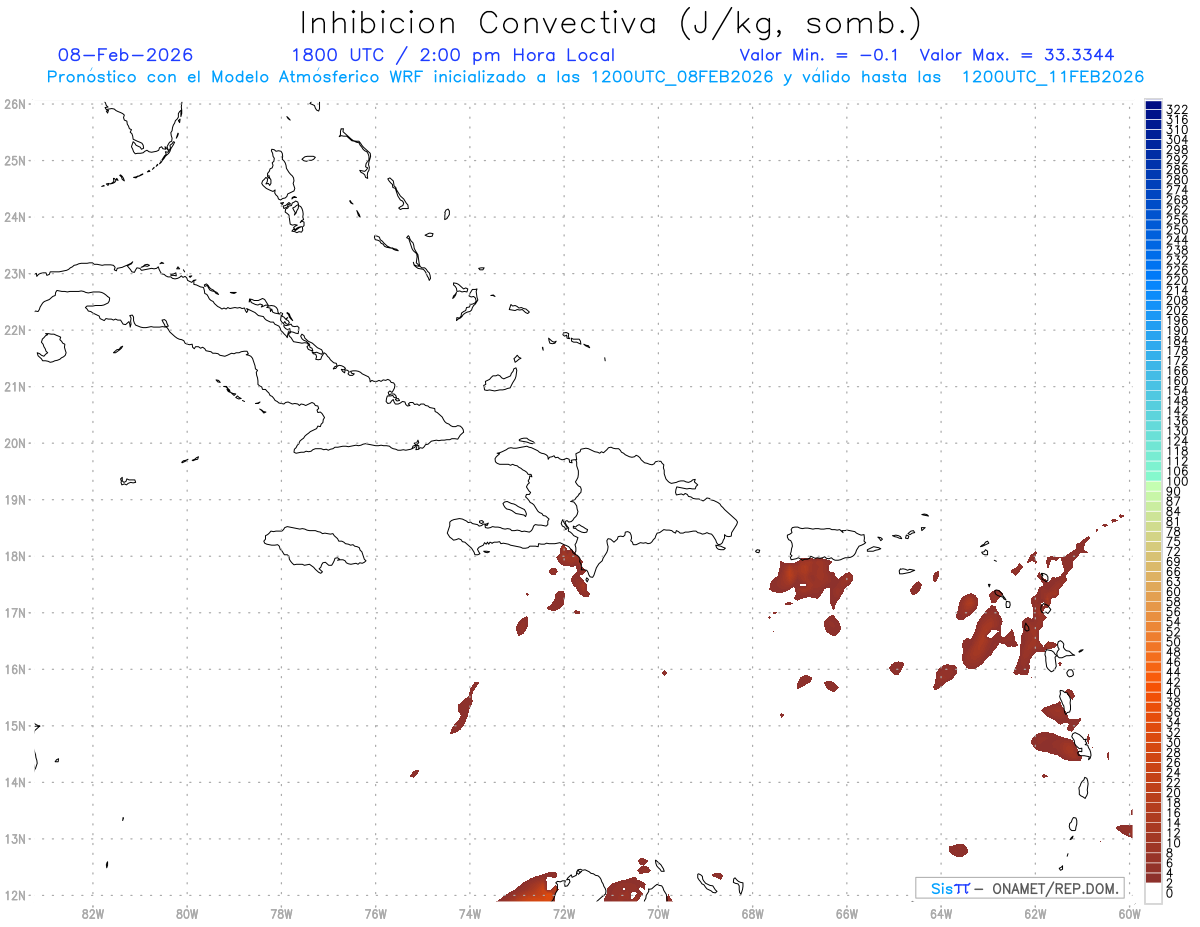The image size is (1200, 927).
Task: Click the "26N" latitude label
Action: (14, 104)
